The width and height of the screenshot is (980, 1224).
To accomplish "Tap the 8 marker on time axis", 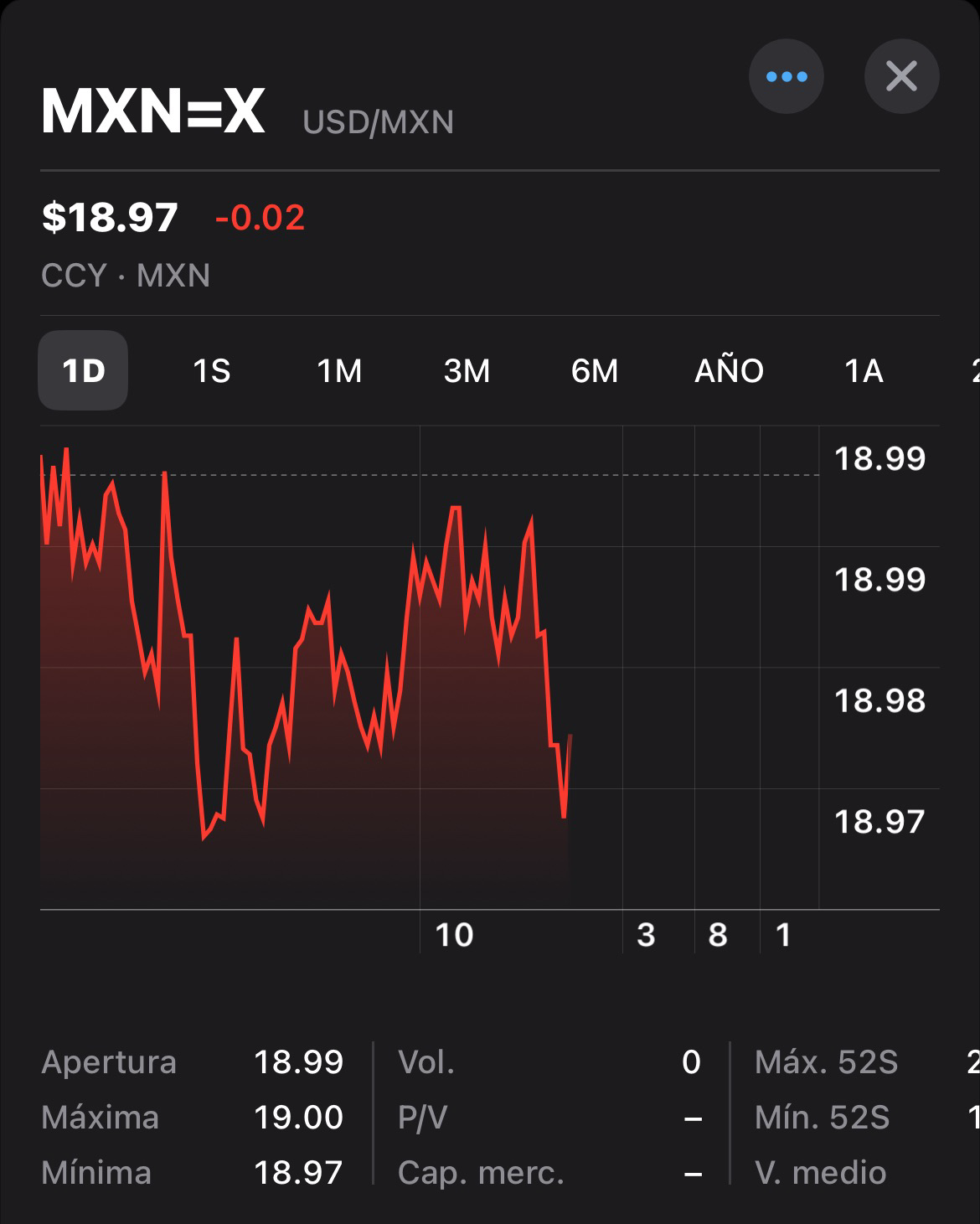I will tap(717, 935).
